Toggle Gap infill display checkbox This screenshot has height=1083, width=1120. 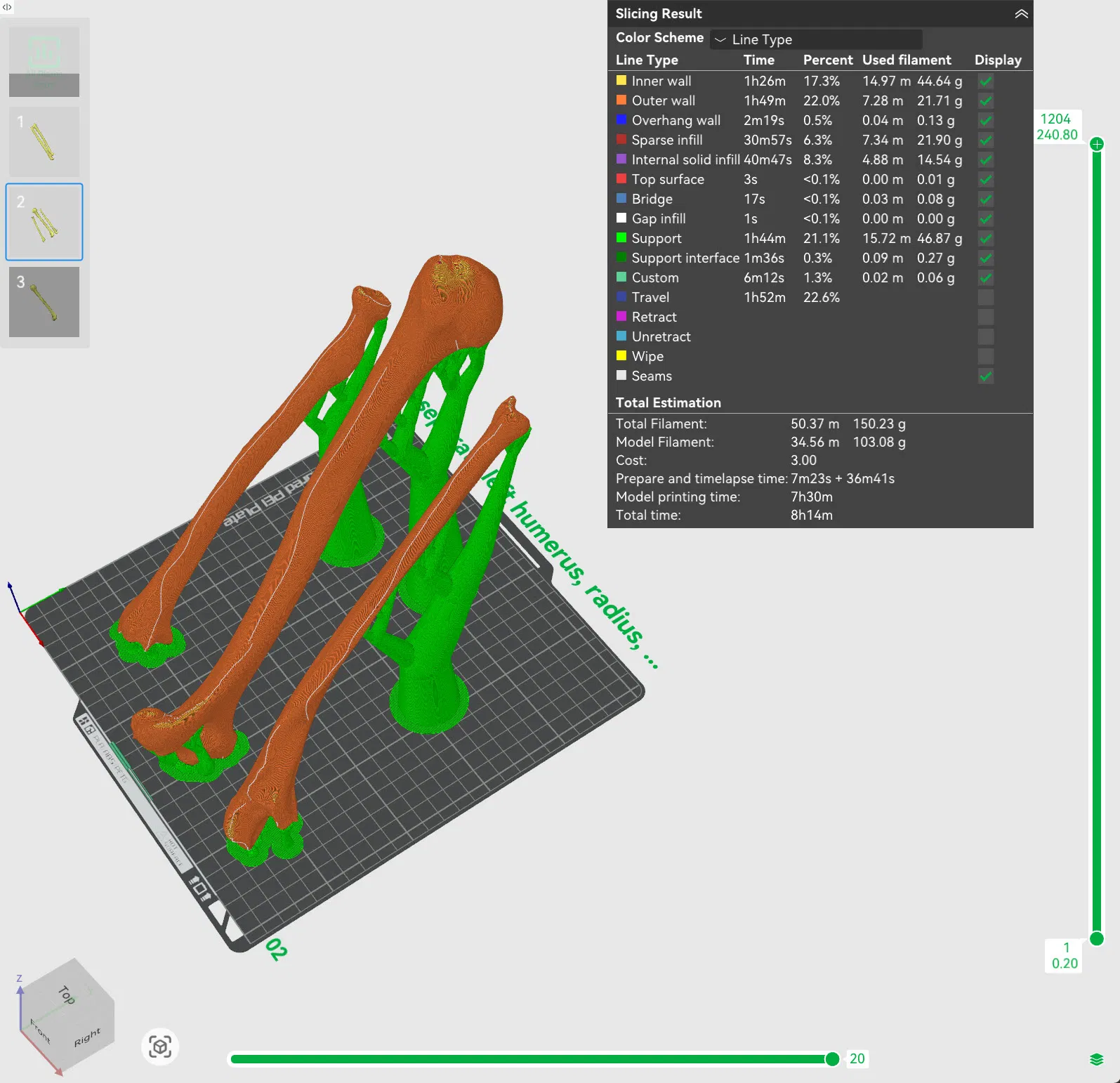coord(986,218)
